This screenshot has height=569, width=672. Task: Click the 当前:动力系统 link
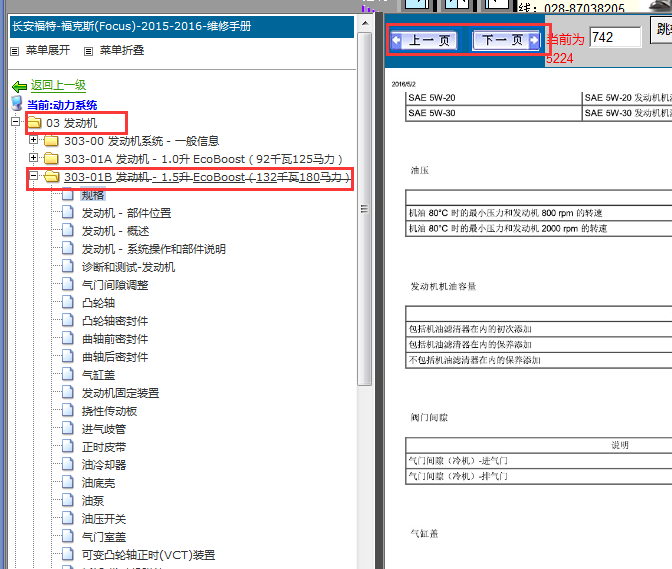click(62, 105)
